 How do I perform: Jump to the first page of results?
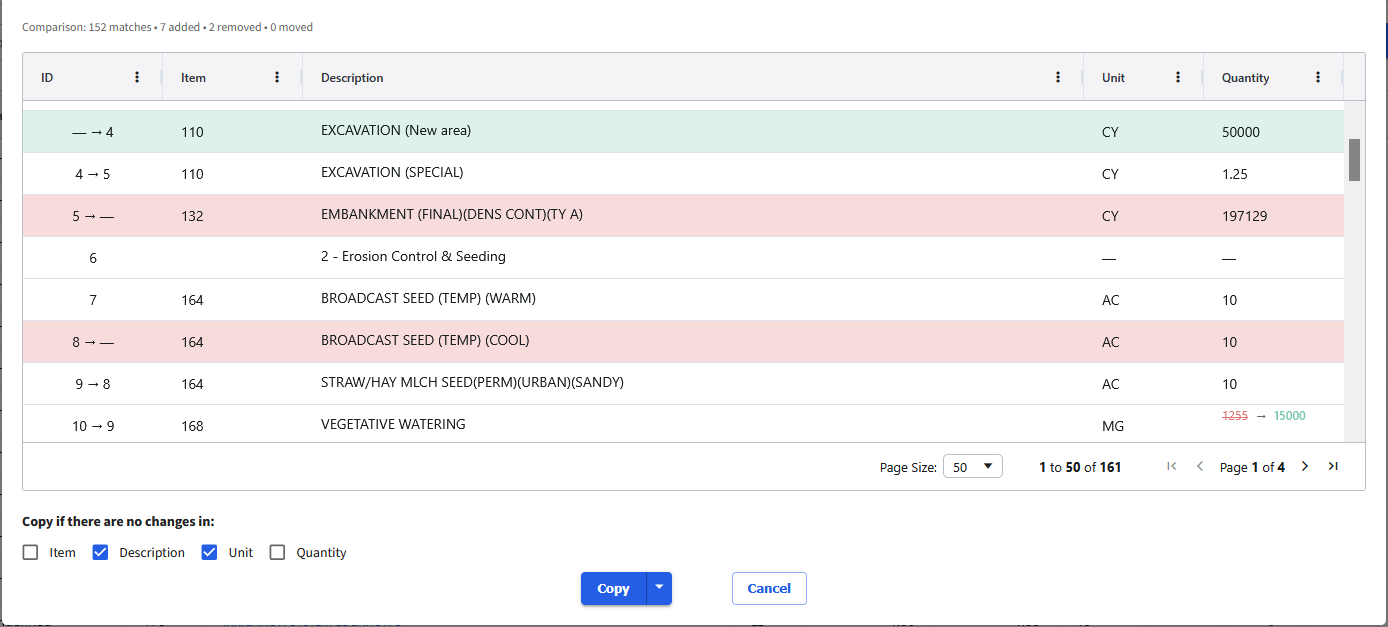(1171, 466)
